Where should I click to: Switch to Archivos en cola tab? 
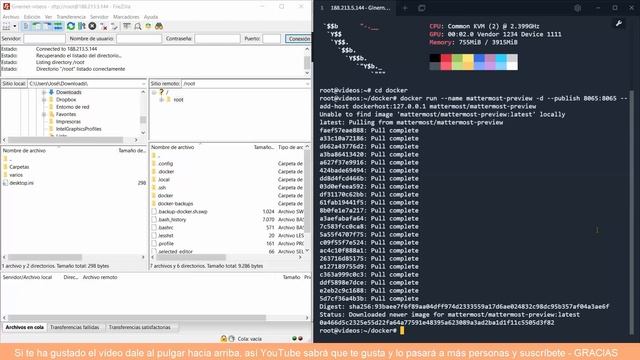(24, 327)
